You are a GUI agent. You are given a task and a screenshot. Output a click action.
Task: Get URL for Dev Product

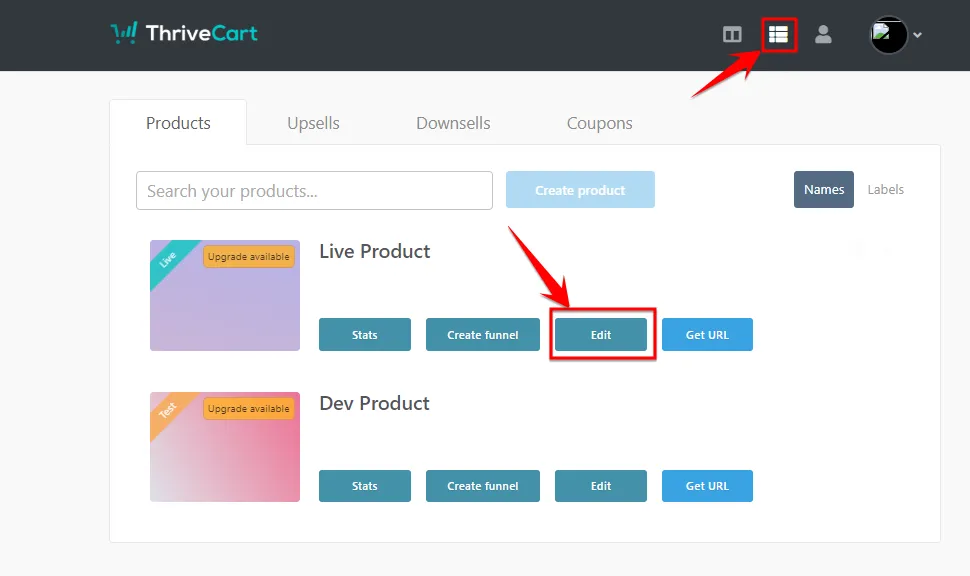(707, 486)
